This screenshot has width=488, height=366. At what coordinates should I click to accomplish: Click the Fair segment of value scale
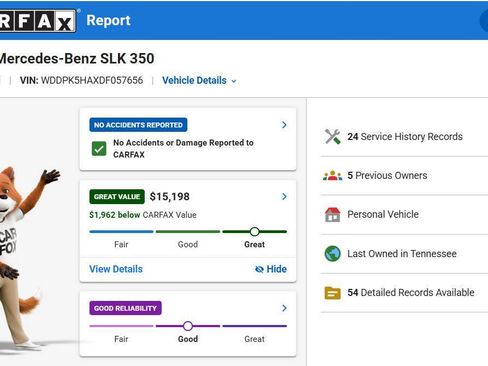coord(121,231)
